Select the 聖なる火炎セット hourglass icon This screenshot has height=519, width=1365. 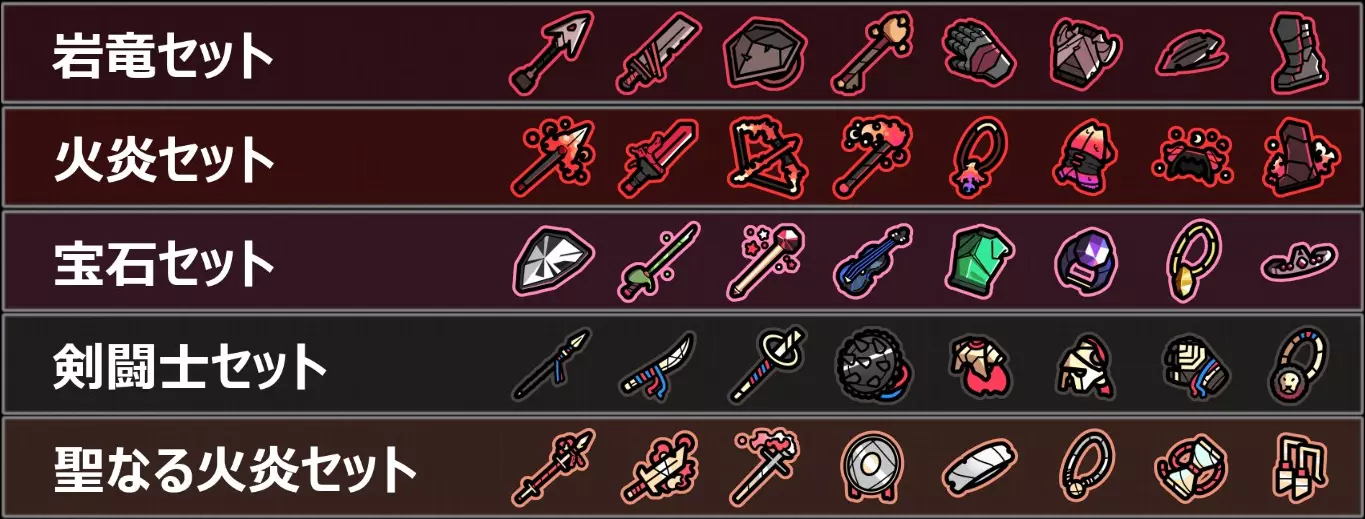click(x=1191, y=469)
